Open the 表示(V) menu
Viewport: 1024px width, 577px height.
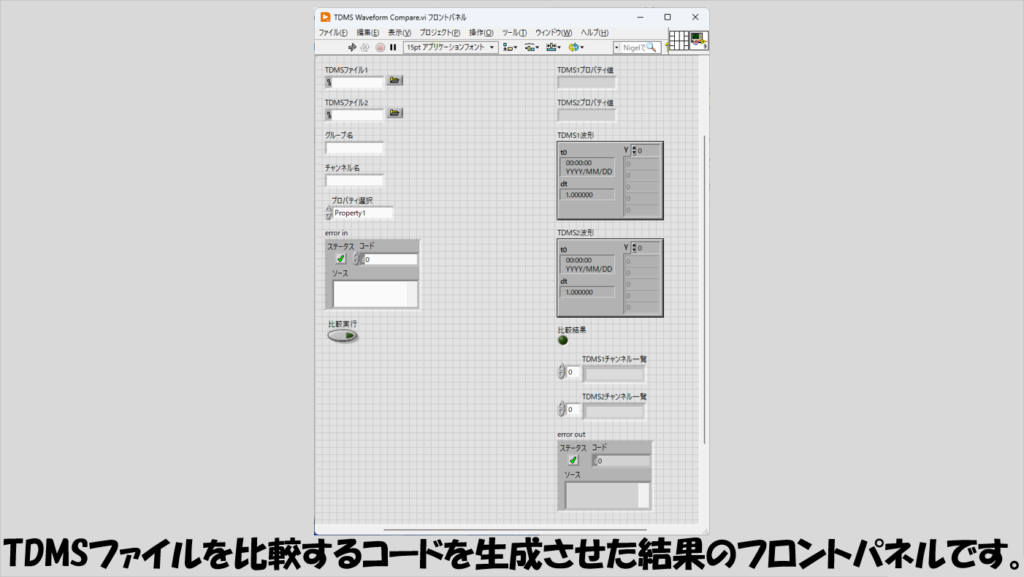pos(399,33)
